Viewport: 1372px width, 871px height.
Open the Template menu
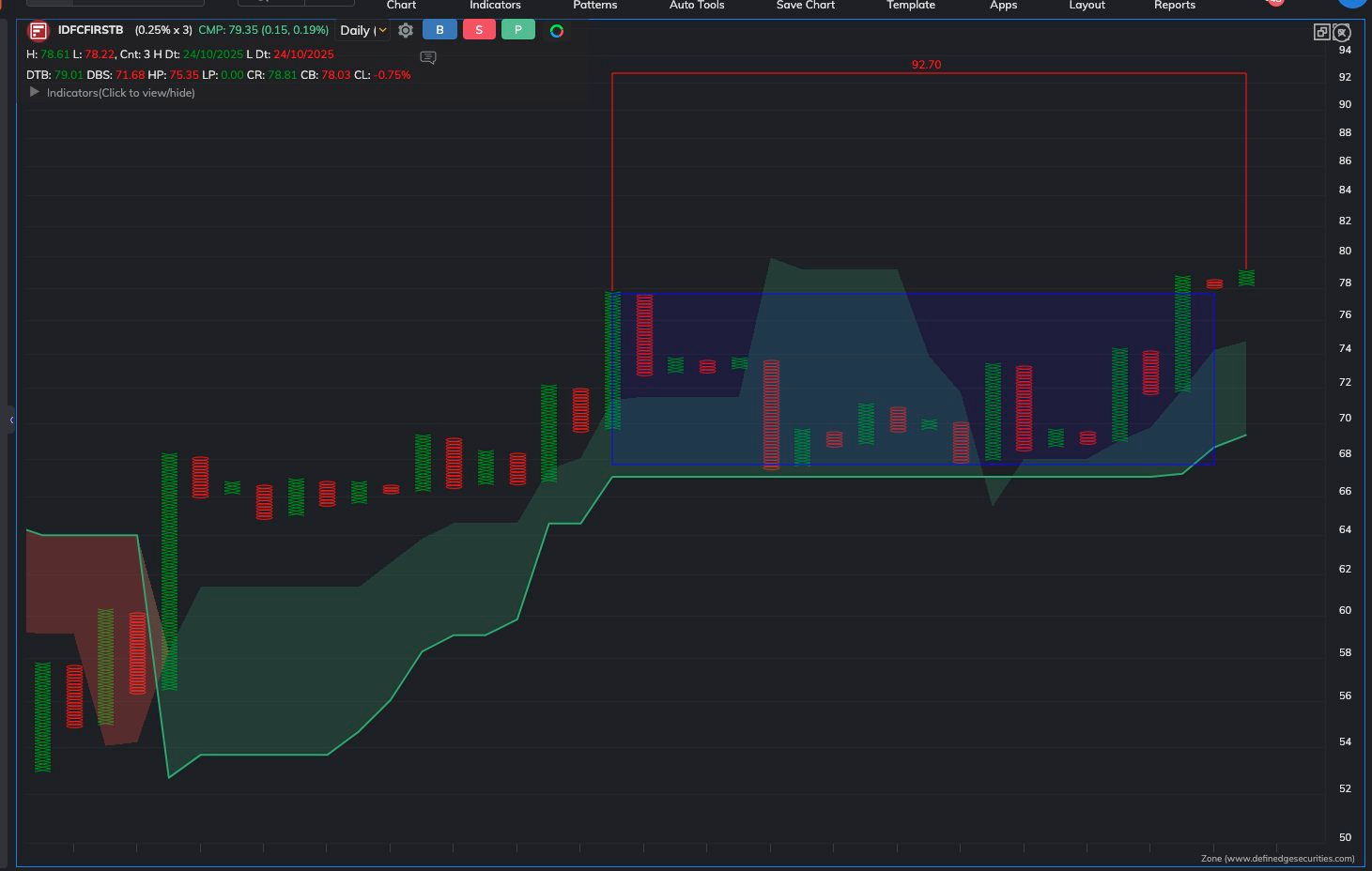(x=910, y=6)
